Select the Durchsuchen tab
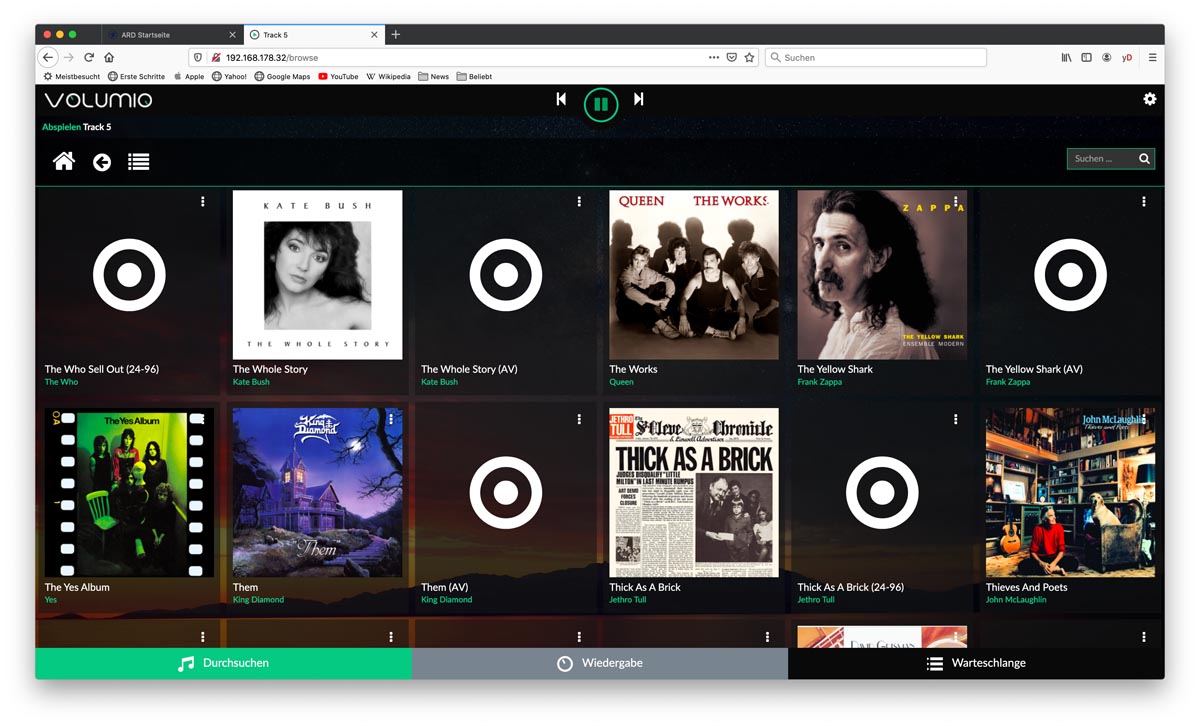This screenshot has height=726, width=1200. pyautogui.click(x=223, y=663)
